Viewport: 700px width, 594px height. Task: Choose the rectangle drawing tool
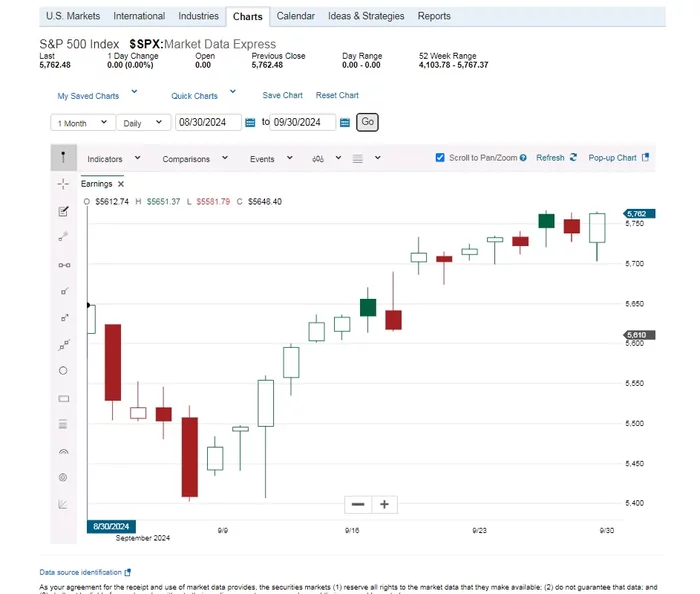point(64,399)
